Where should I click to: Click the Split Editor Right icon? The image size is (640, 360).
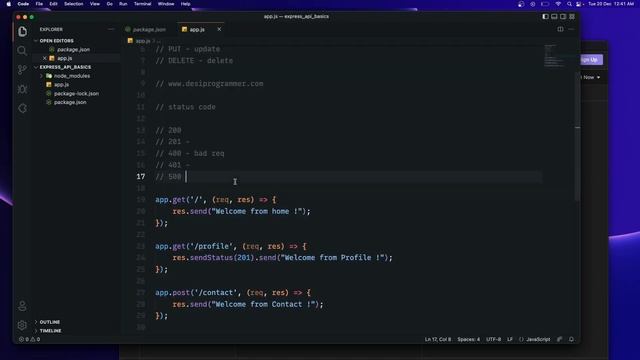click(560, 29)
